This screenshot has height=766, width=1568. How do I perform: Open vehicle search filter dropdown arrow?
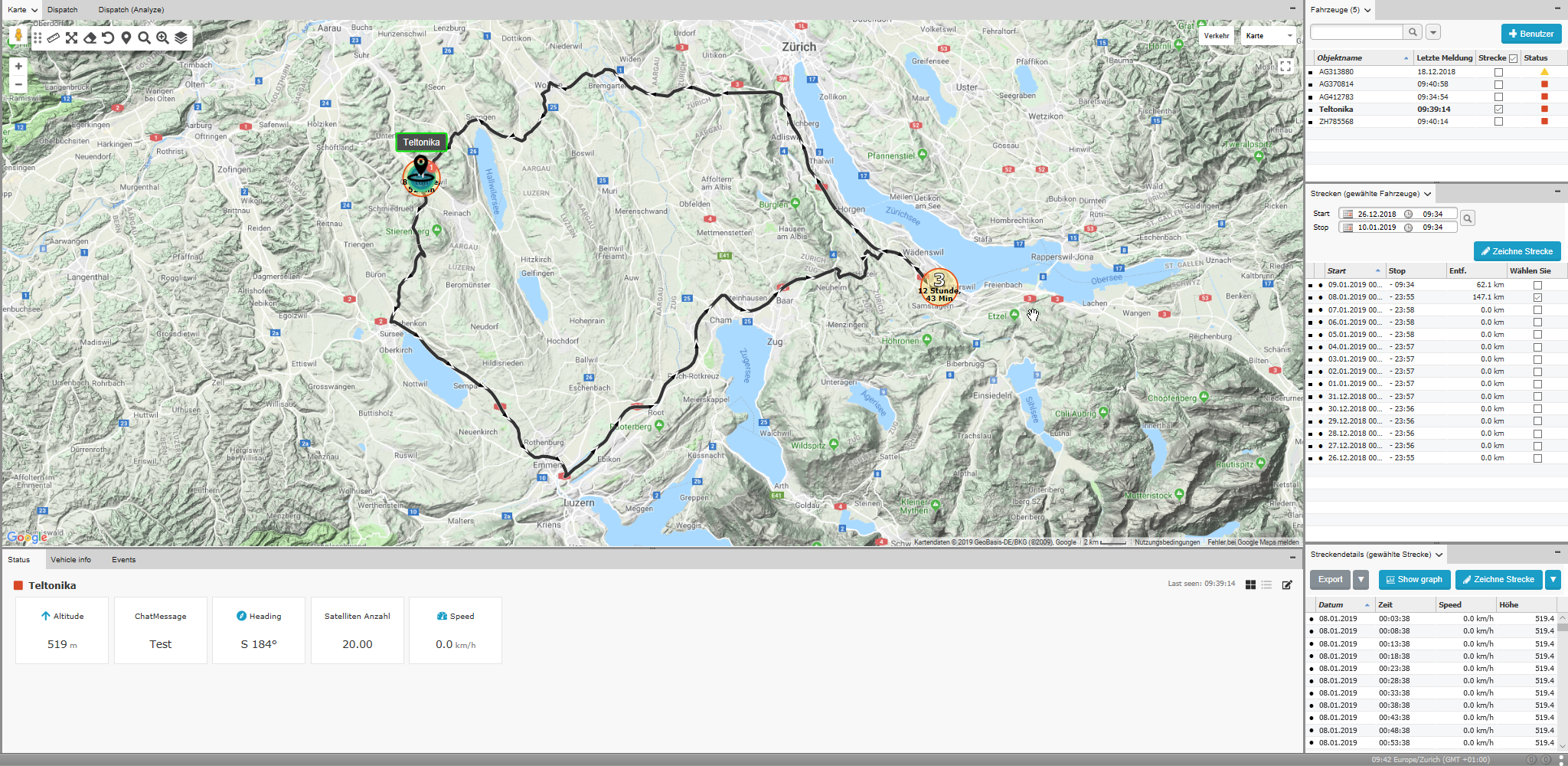(1433, 32)
